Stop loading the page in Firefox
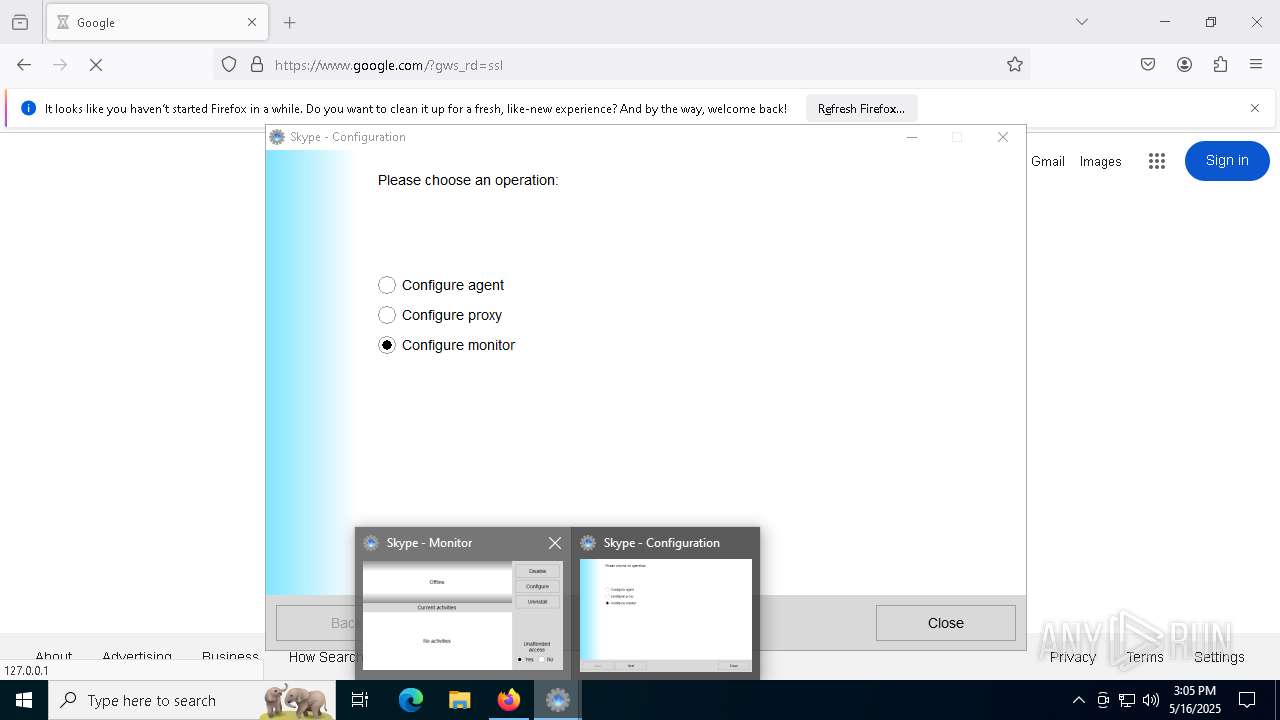Viewport: 1280px width, 720px height. [96, 65]
